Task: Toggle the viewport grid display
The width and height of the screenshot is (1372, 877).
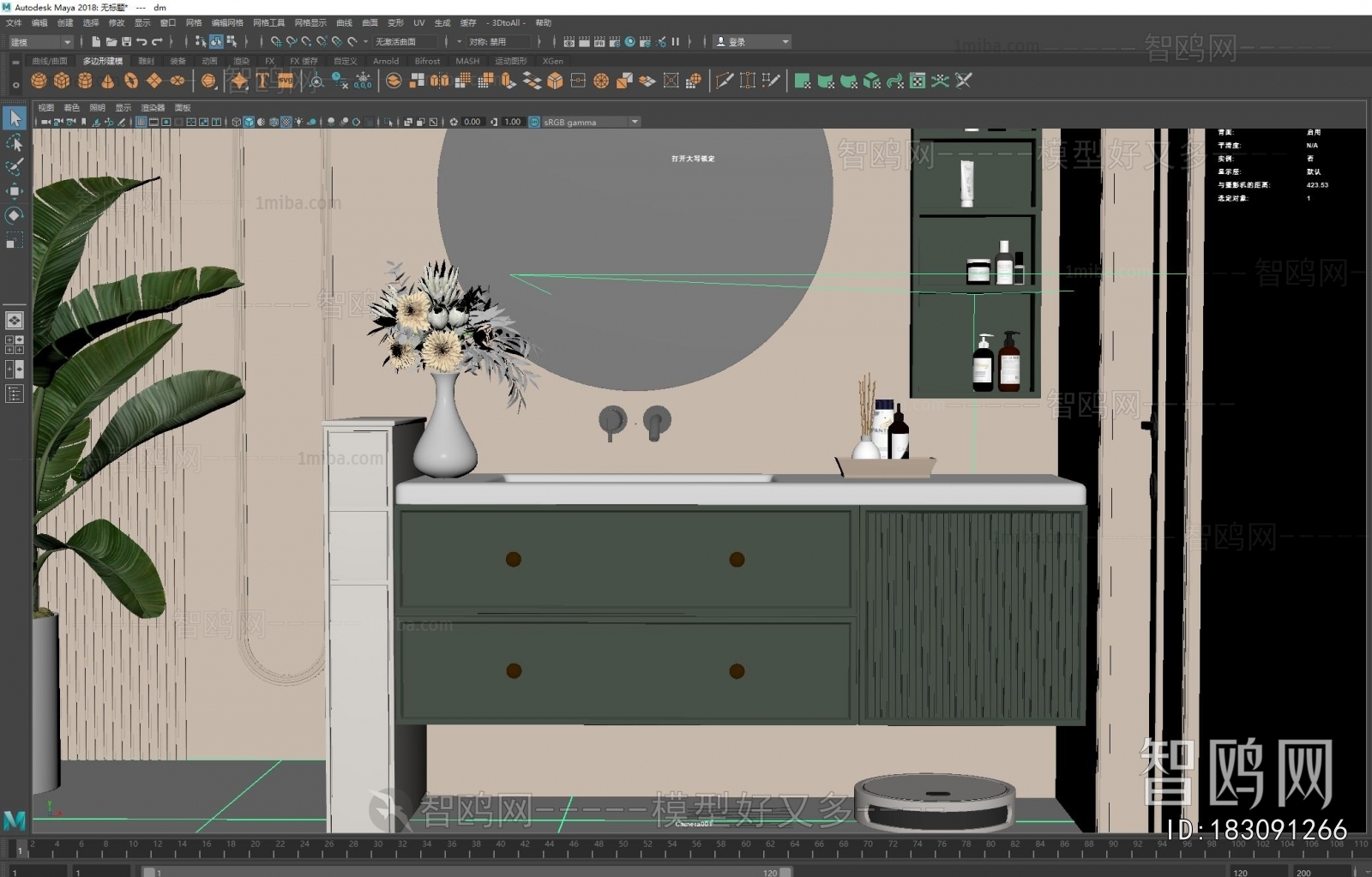Action: (141, 122)
